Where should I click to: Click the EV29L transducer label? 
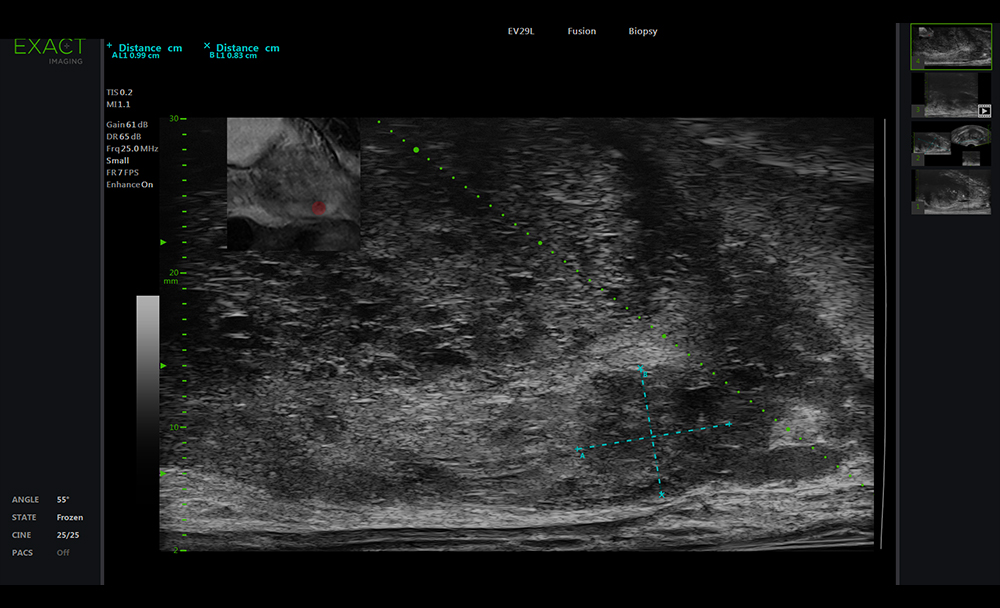(522, 31)
